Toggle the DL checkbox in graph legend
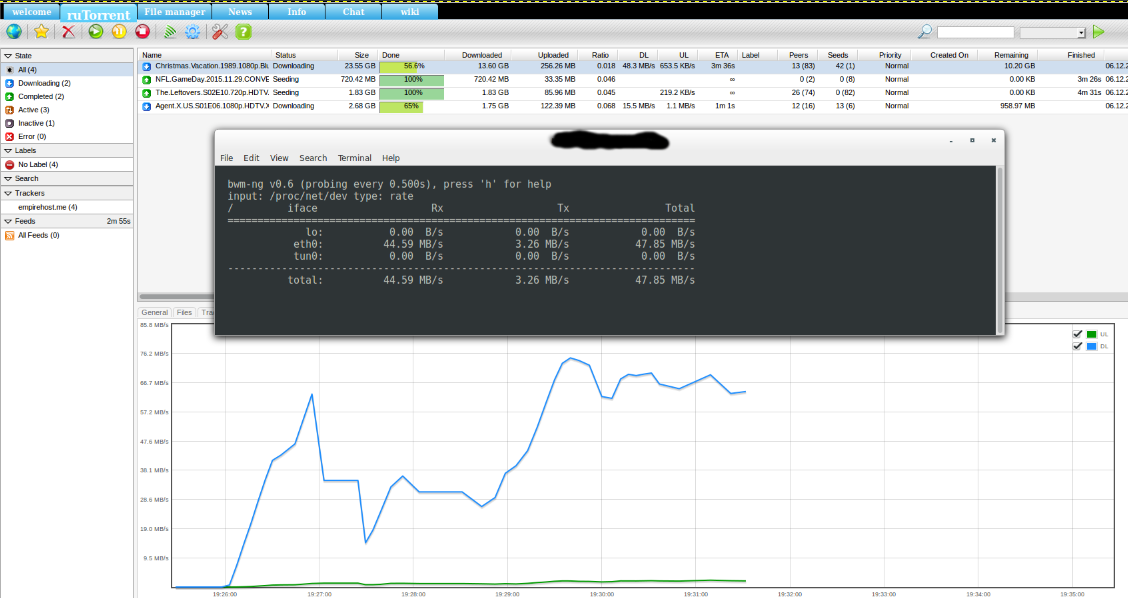The image size is (1128, 598). [x=1077, y=346]
